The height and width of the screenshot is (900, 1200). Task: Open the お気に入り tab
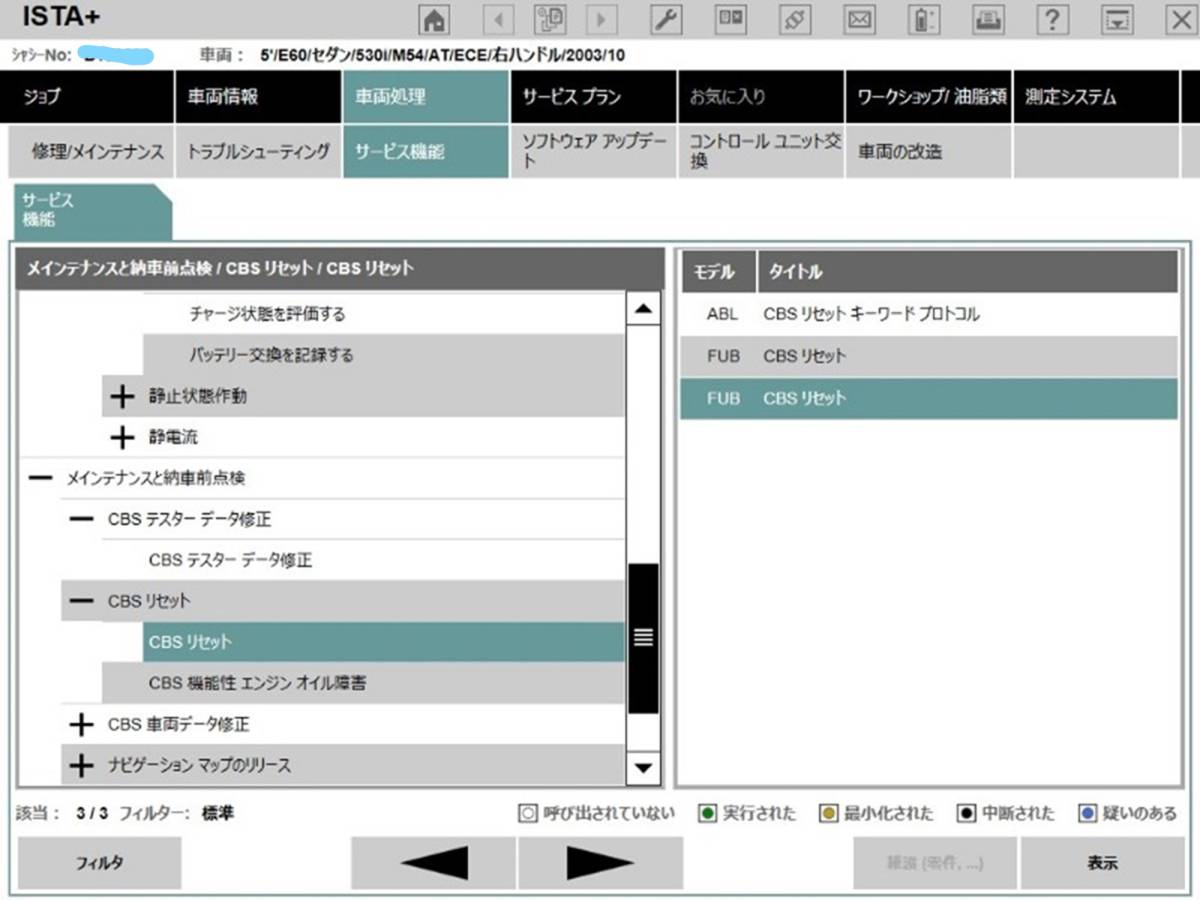(x=762, y=97)
